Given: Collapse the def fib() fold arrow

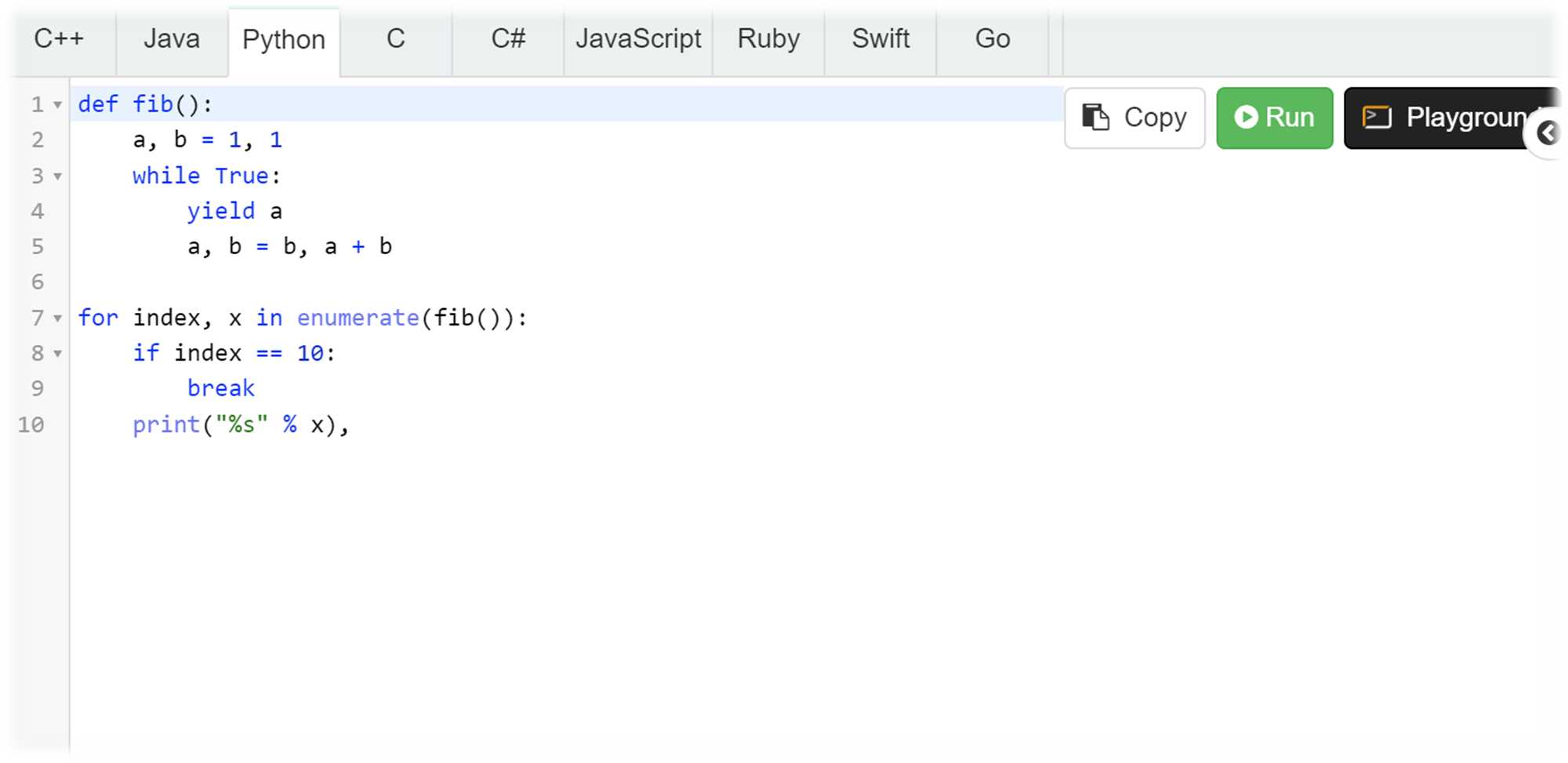Looking at the screenshot, I should 57,105.
